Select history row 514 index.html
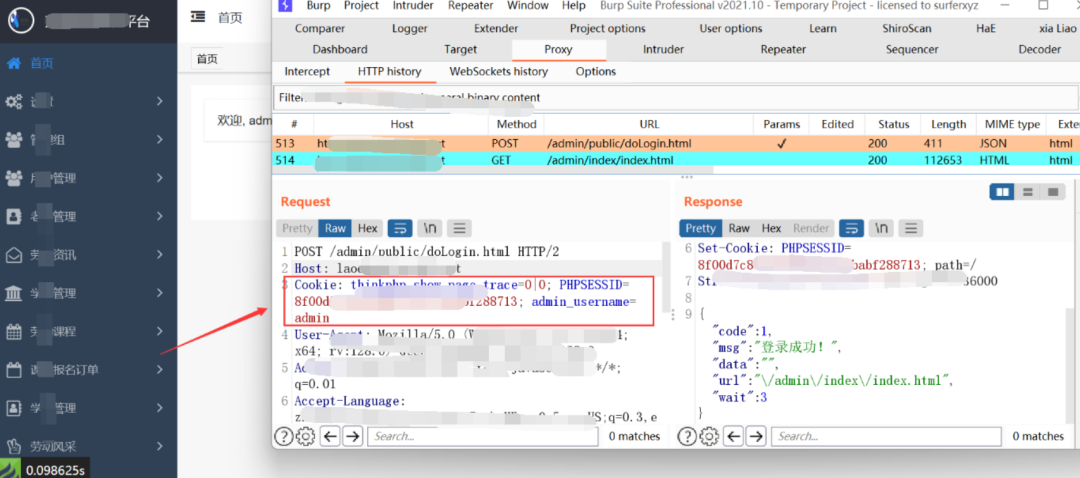This screenshot has height=478, width=1080. (676, 160)
